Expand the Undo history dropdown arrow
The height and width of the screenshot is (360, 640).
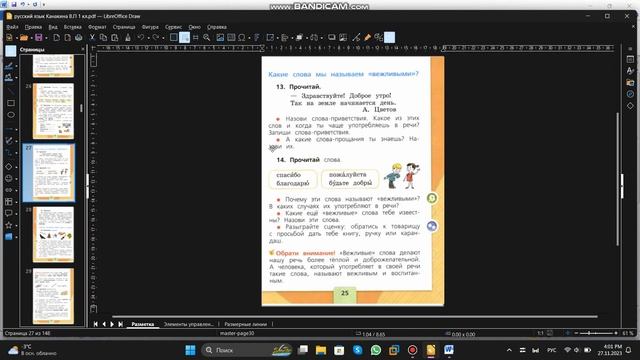point(148,38)
